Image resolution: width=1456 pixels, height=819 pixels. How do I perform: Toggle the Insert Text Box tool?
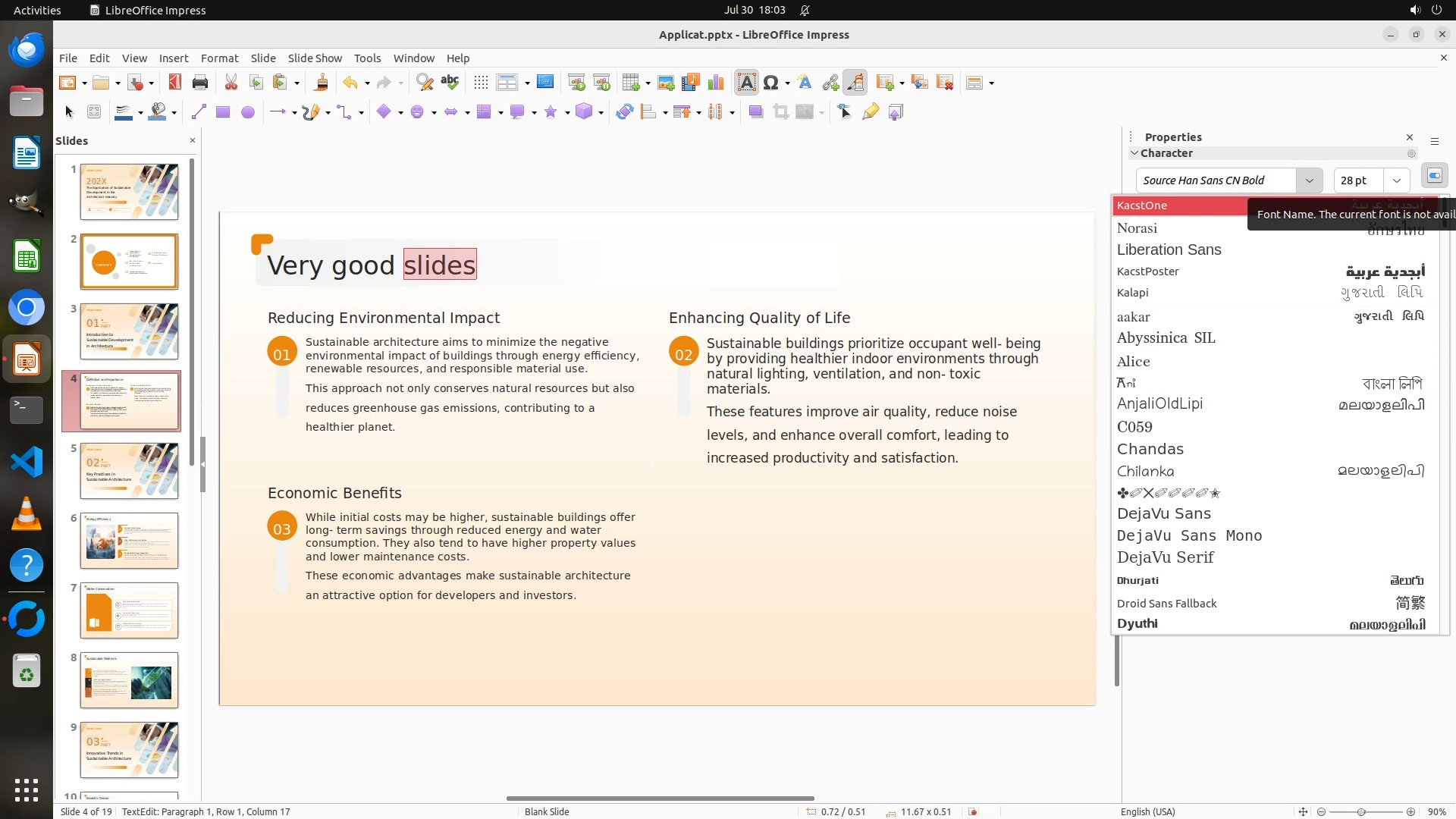tap(746, 83)
